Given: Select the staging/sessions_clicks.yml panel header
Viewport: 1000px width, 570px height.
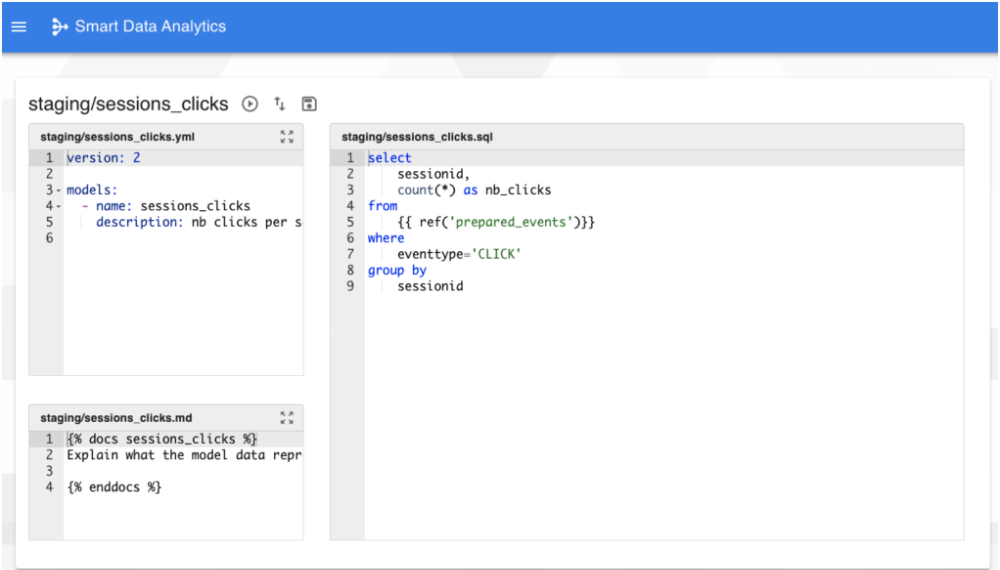Looking at the screenshot, I should tap(117, 137).
